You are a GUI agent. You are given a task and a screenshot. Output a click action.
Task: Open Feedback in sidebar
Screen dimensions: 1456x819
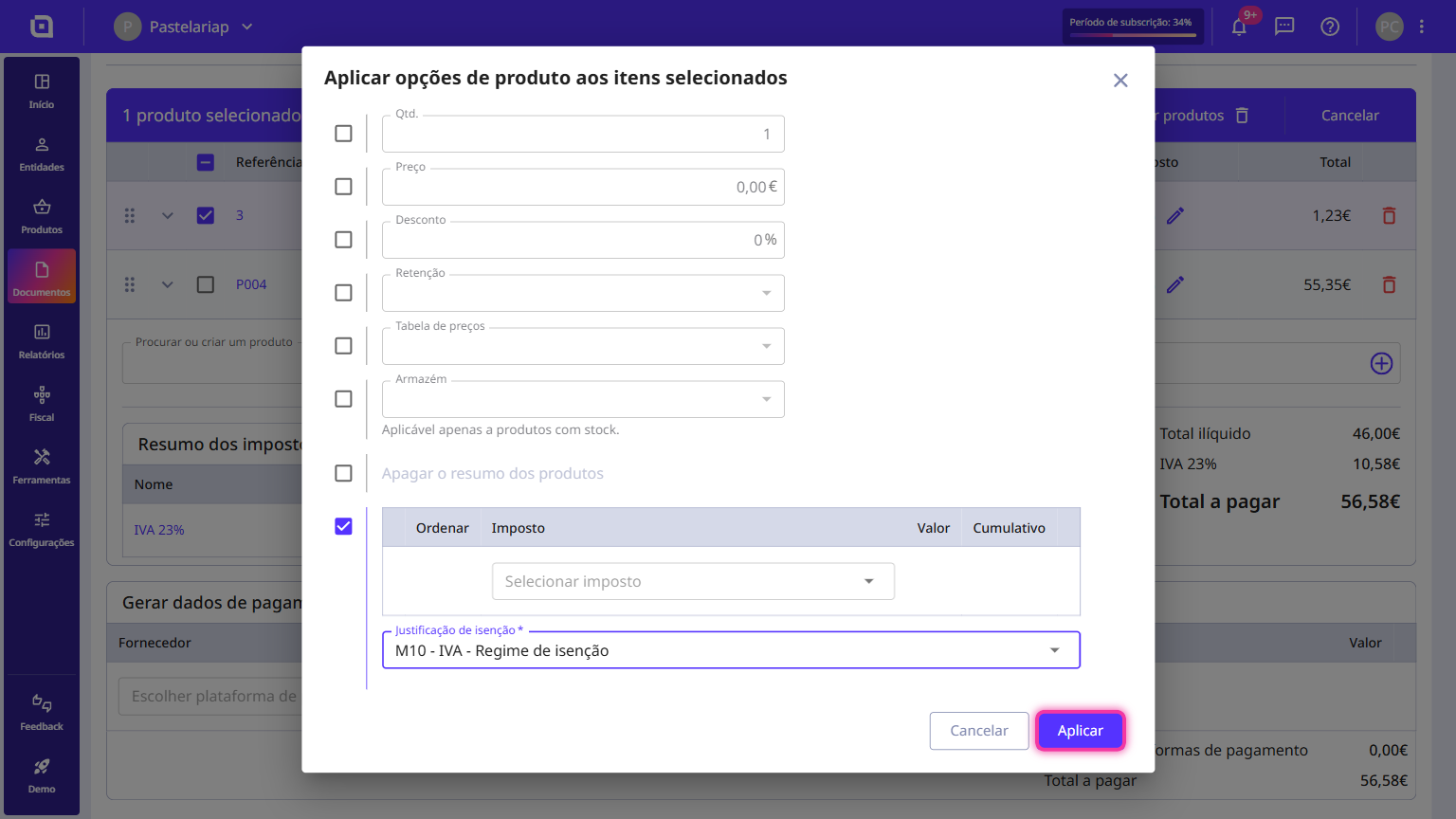(42, 713)
